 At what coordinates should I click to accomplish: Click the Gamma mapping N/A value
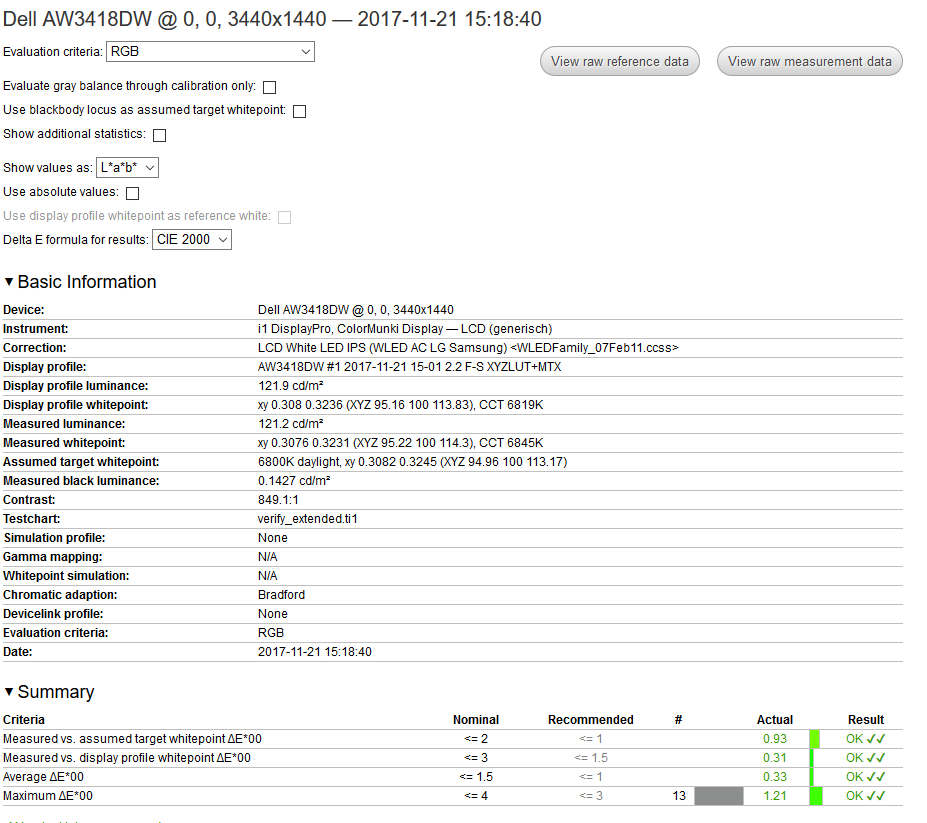(x=267, y=557)
